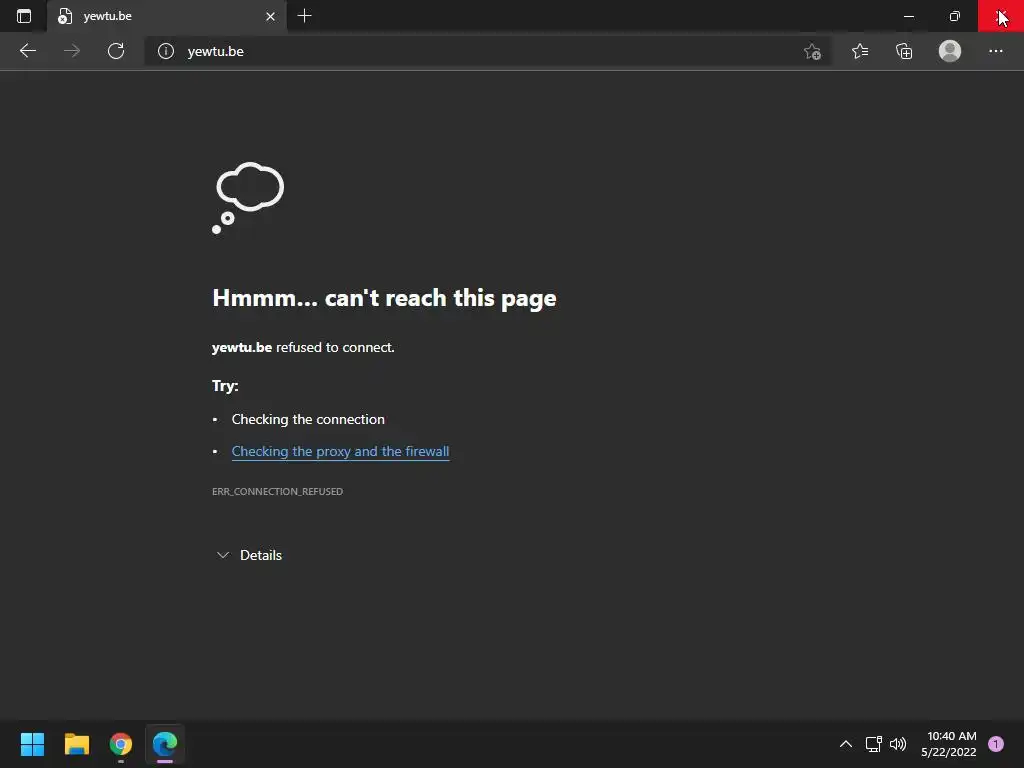
Task: Open the clock showing 10:40 AM
Action: click(x=949, y=744)
